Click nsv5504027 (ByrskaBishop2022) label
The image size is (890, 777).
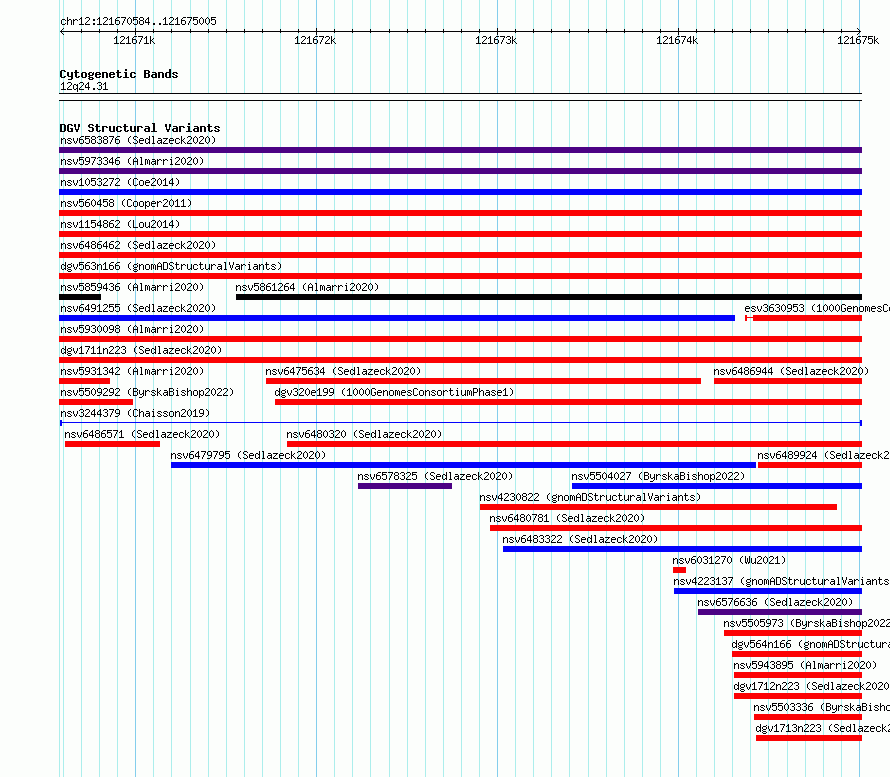(x=658, y=476)
